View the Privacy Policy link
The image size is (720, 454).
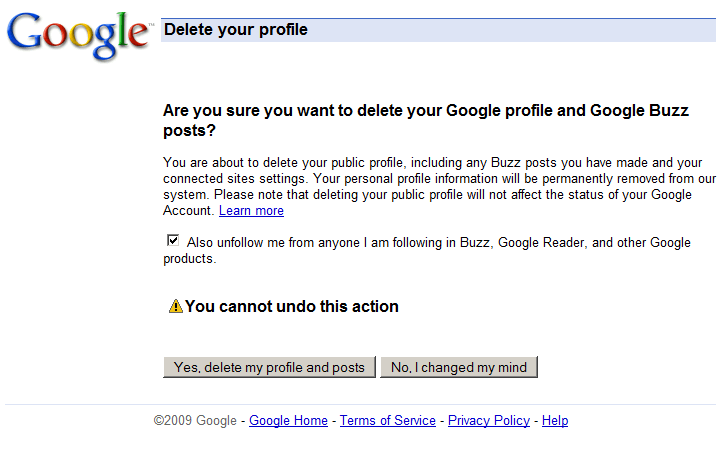point(489,421)
